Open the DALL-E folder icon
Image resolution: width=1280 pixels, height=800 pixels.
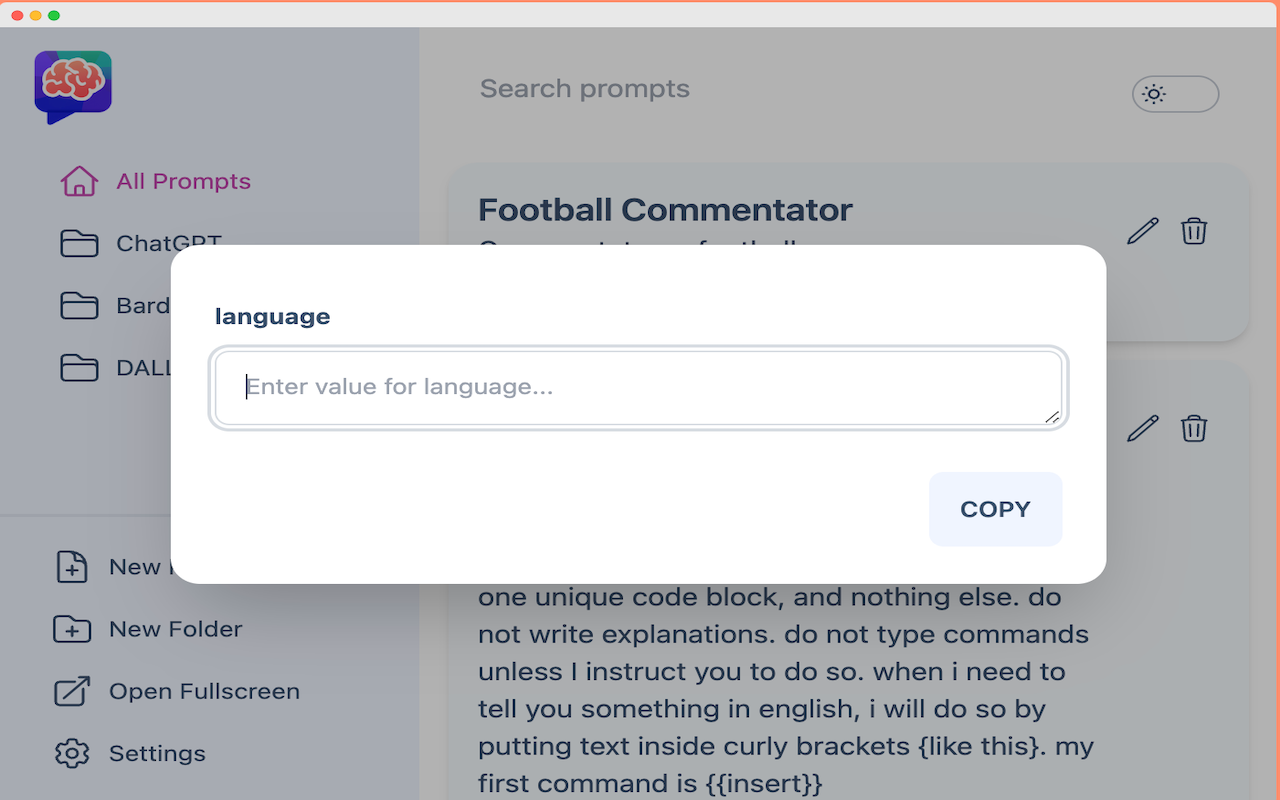[79, 367]
